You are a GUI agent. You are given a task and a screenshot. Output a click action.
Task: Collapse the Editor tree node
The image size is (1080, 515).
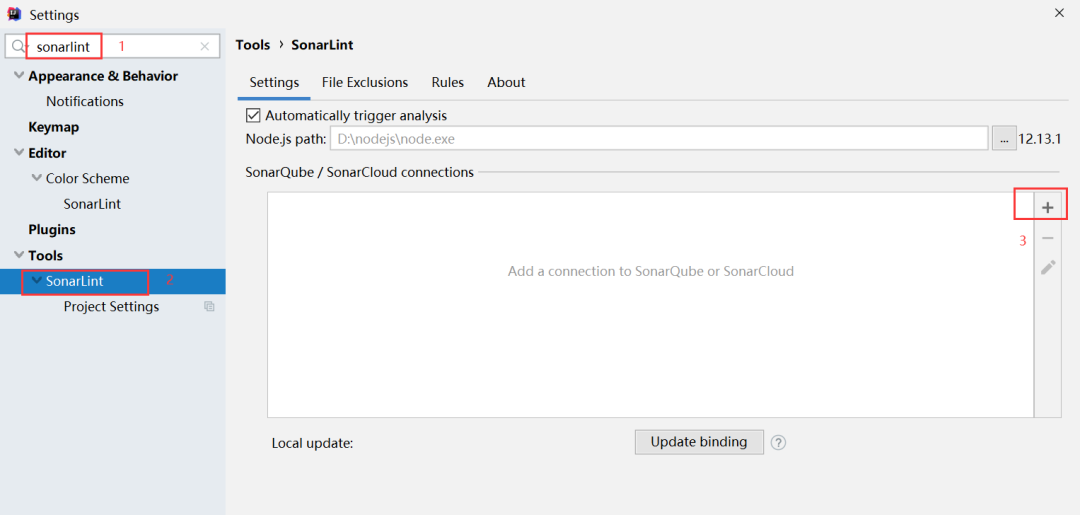tap(19, 152)
